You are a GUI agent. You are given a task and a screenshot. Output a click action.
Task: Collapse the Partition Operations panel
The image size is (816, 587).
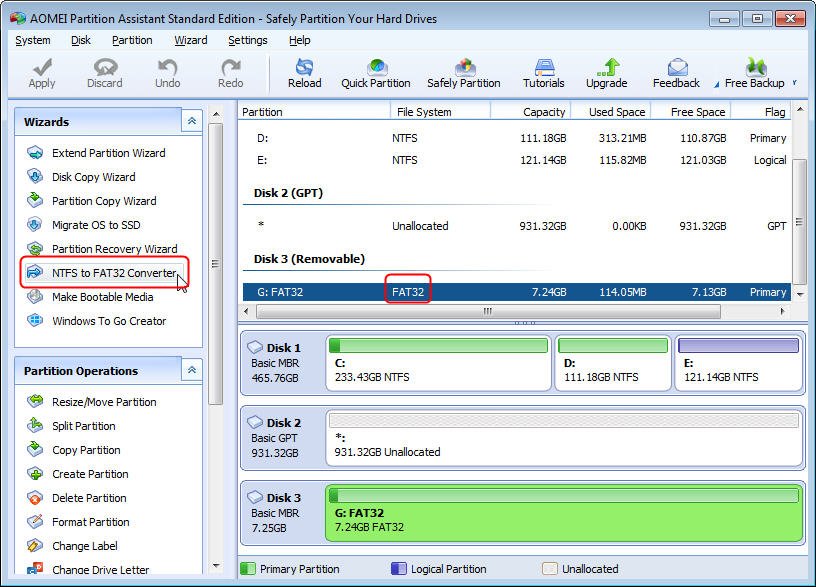point(191,370)
